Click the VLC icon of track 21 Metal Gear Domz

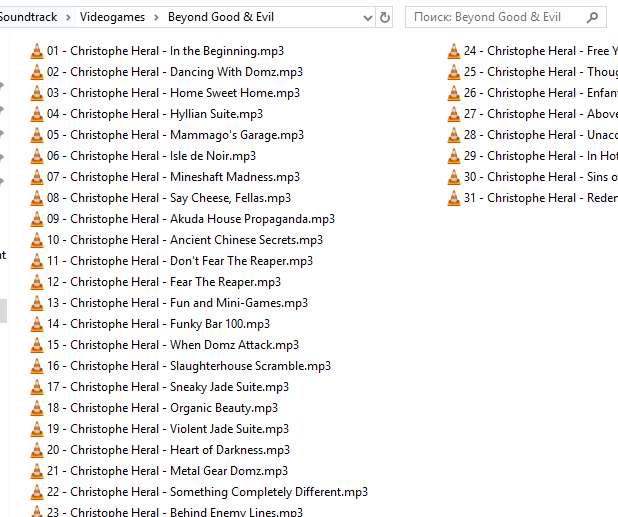tap(37, 471)
